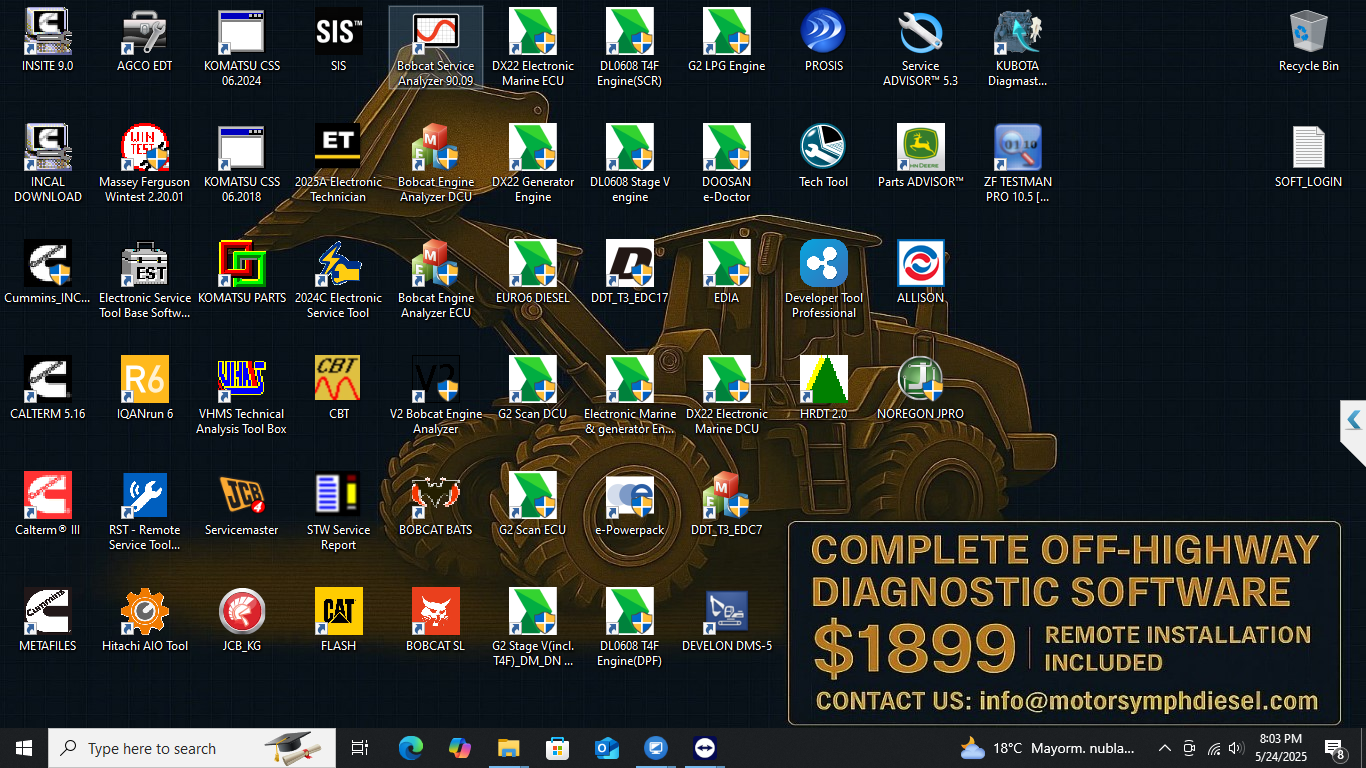Open the Start menu
Image resolution: width=1366 pixels, height=768 pixels.
[23, 747]
